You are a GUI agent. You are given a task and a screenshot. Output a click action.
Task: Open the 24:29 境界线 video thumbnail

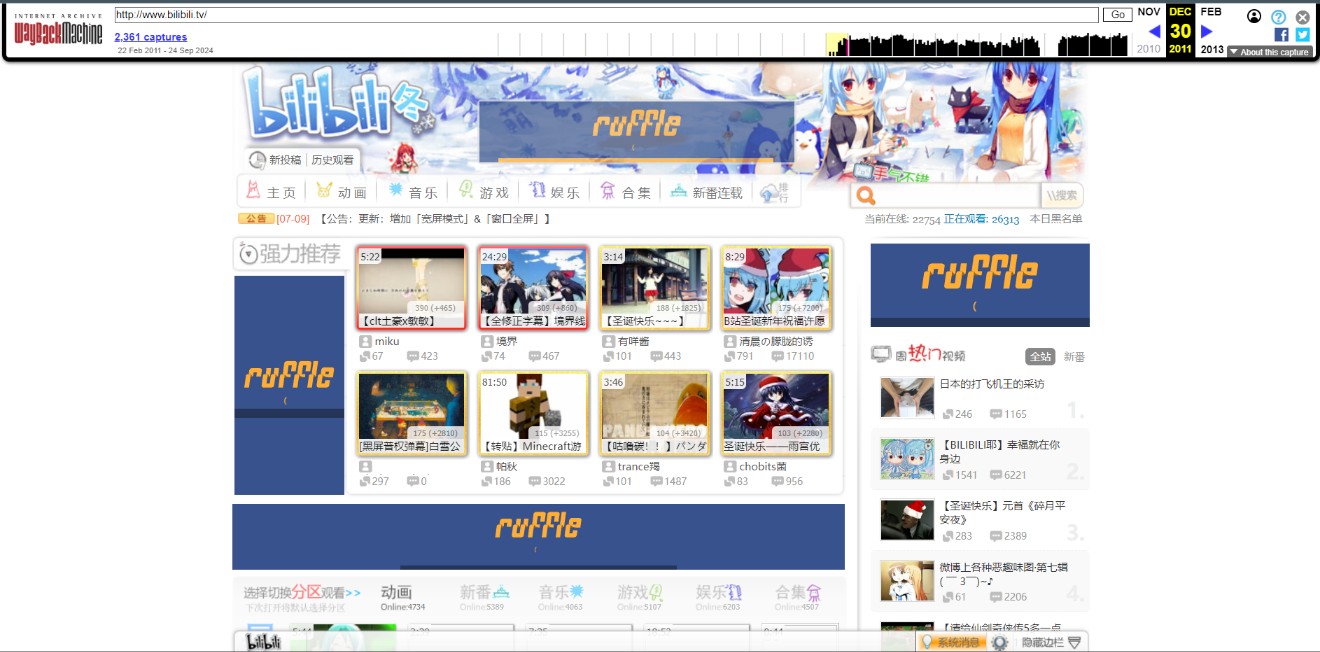tap(533, 288)
